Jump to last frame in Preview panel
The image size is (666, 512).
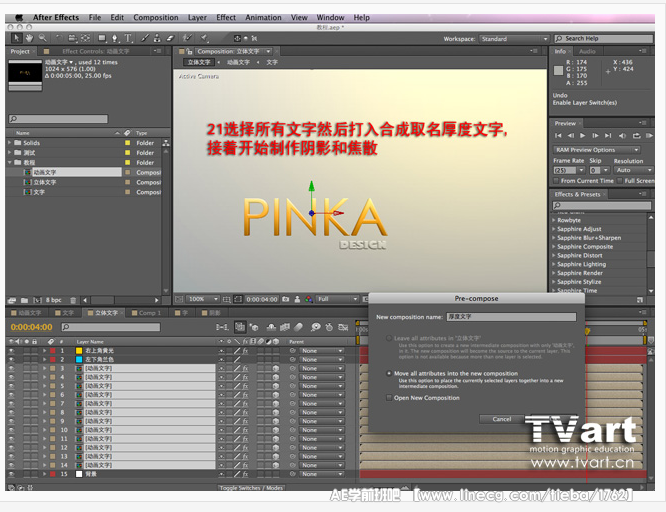point(608,136)
